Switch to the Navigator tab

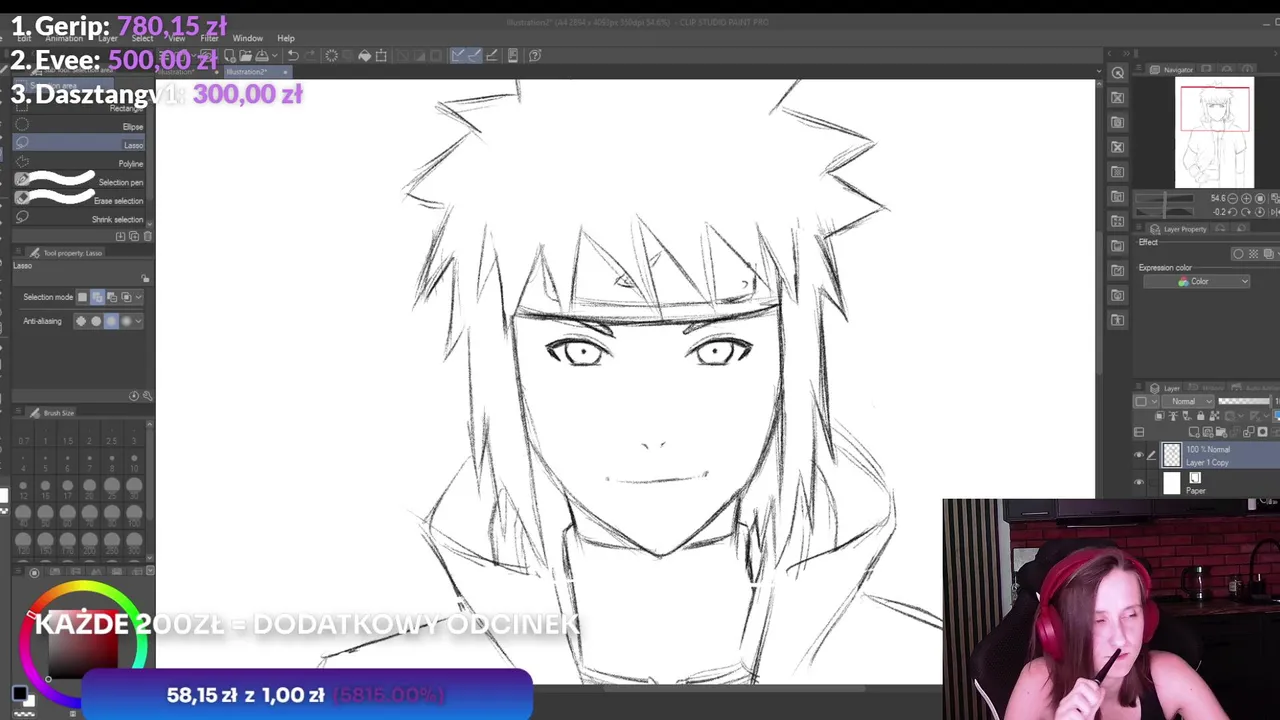1172,70
